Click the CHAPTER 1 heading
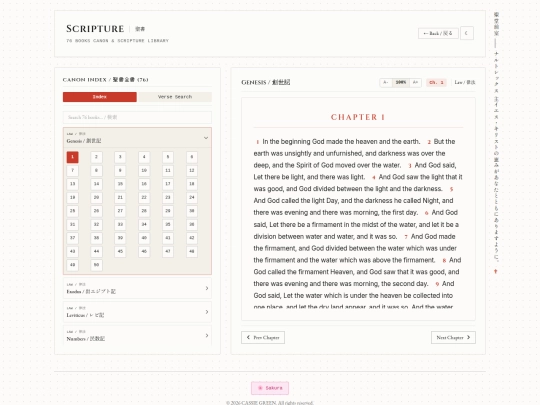 (x=358, y=117)
